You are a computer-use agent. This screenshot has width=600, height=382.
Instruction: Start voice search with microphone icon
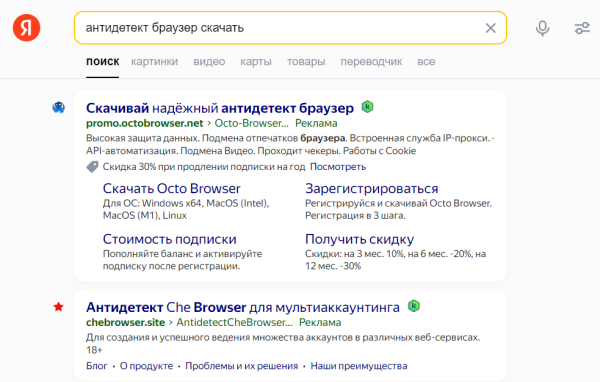pyautogui.click(x=542, y=28)
